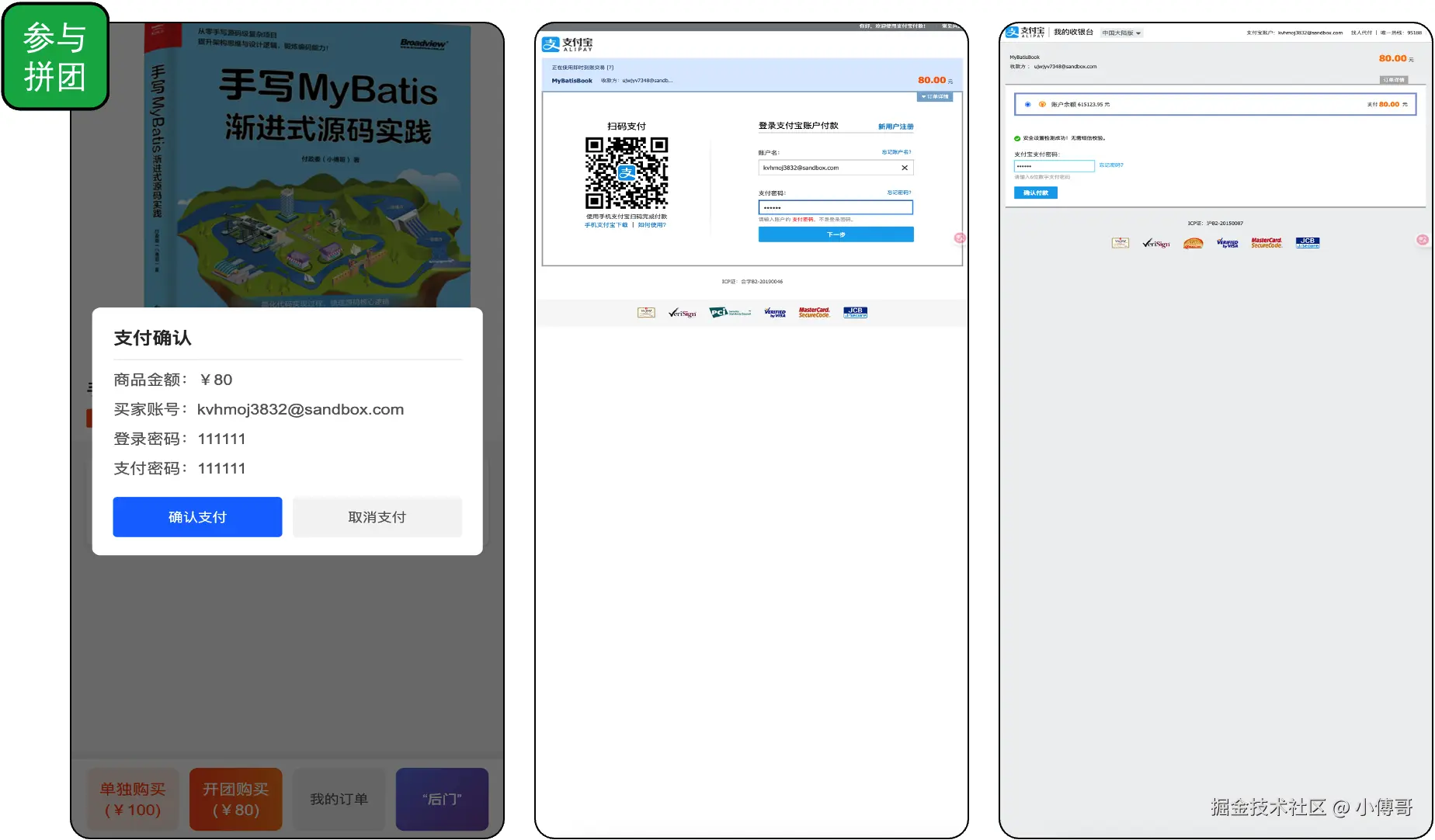Click the [?] help mark by 即时到账交易
The width and height of the screenshot is (1435, 840).
pyautogui.click(x=610, y=68)
